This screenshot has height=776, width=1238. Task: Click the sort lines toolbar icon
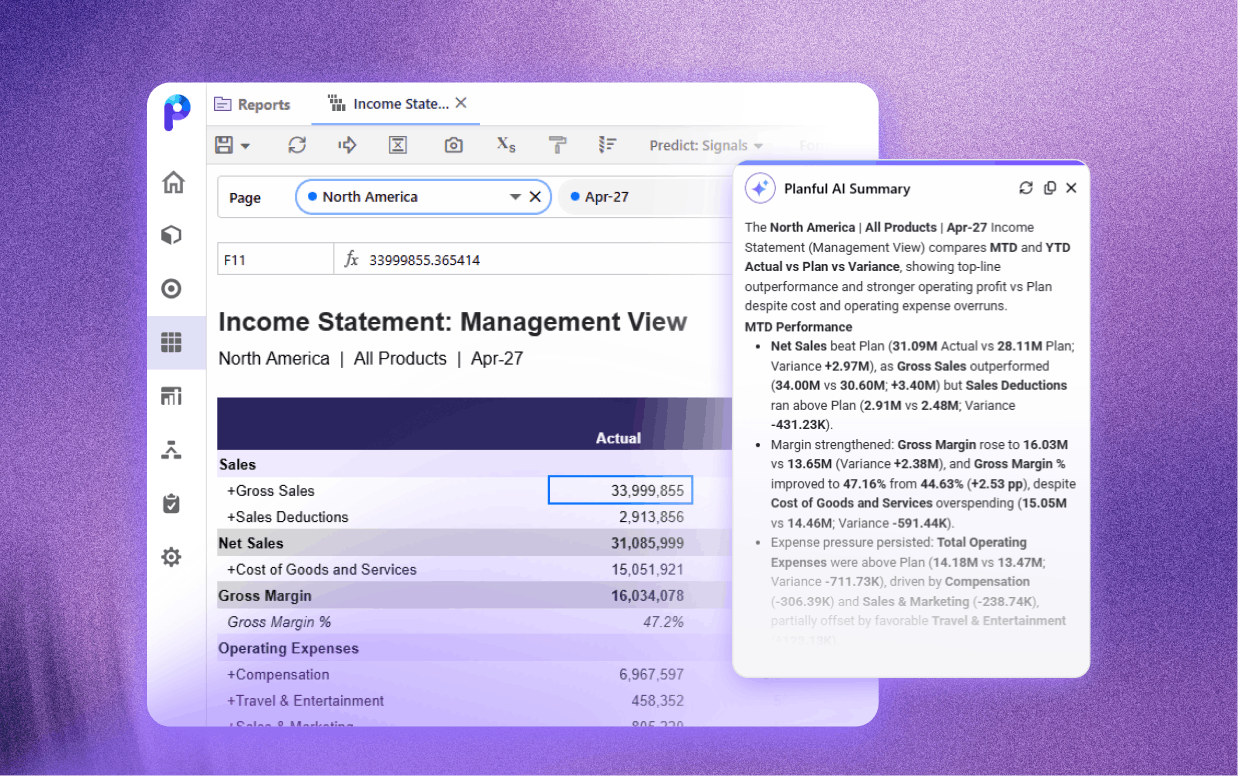[607, 145]
